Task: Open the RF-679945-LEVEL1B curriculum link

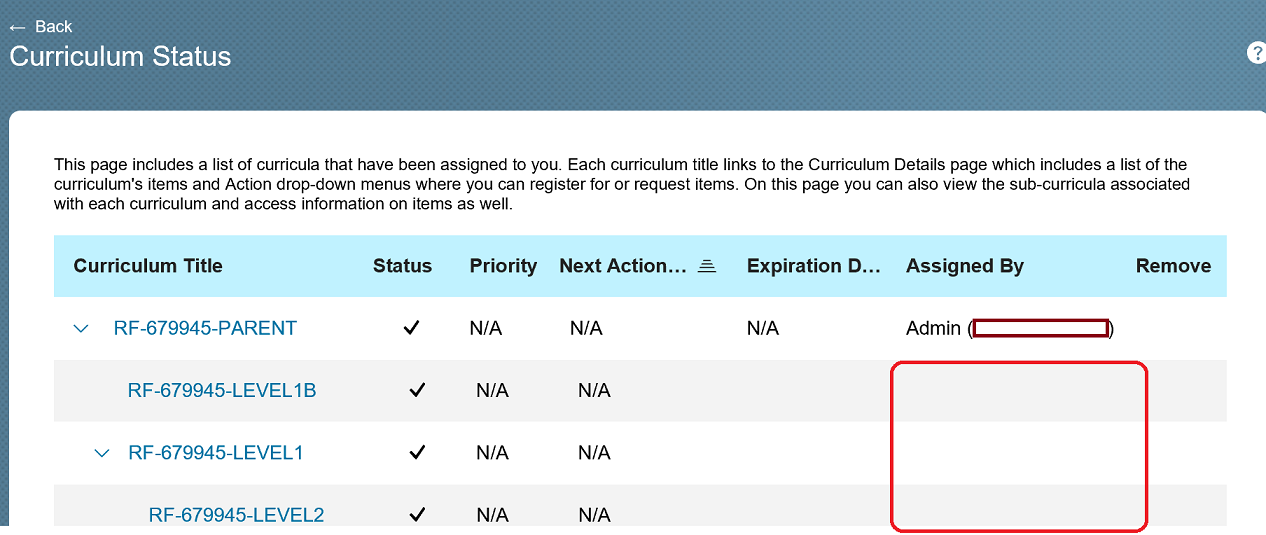Action: 222,390
